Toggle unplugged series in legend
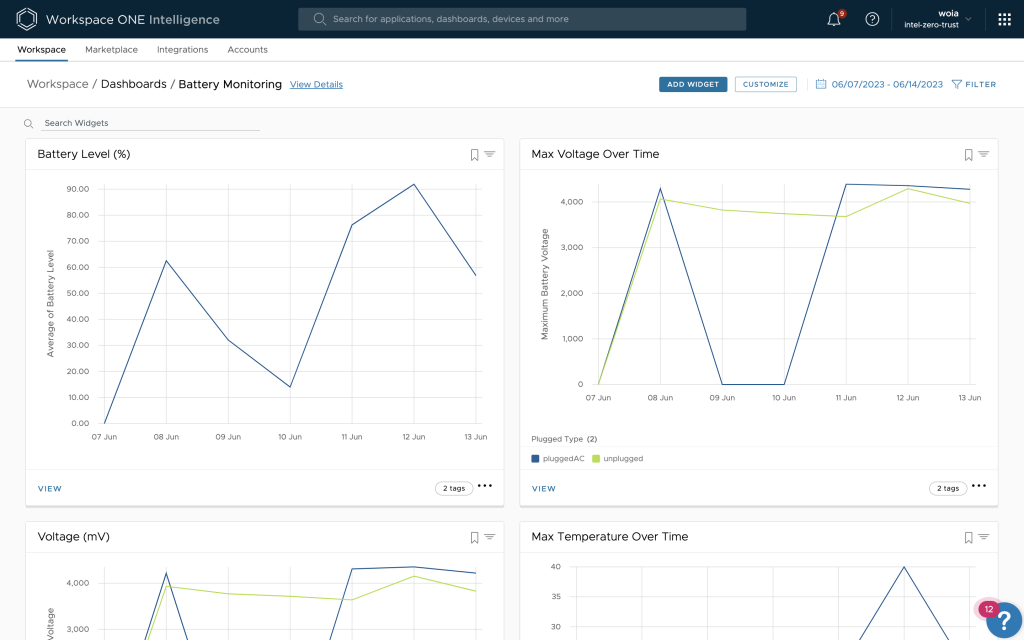This screenshot has height=640, width=1024. pyautogui.click(x=618, y=458)
